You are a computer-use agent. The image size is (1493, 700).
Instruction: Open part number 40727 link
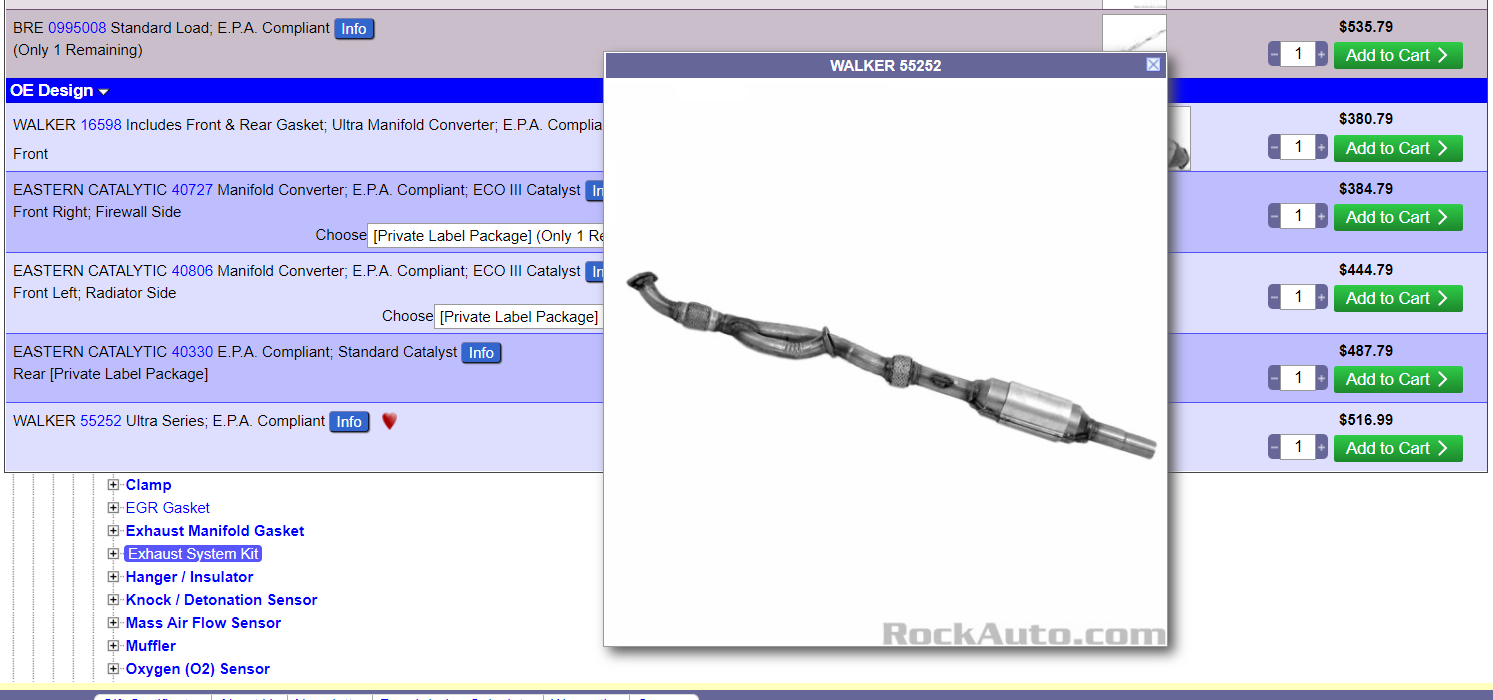[192, 190]
